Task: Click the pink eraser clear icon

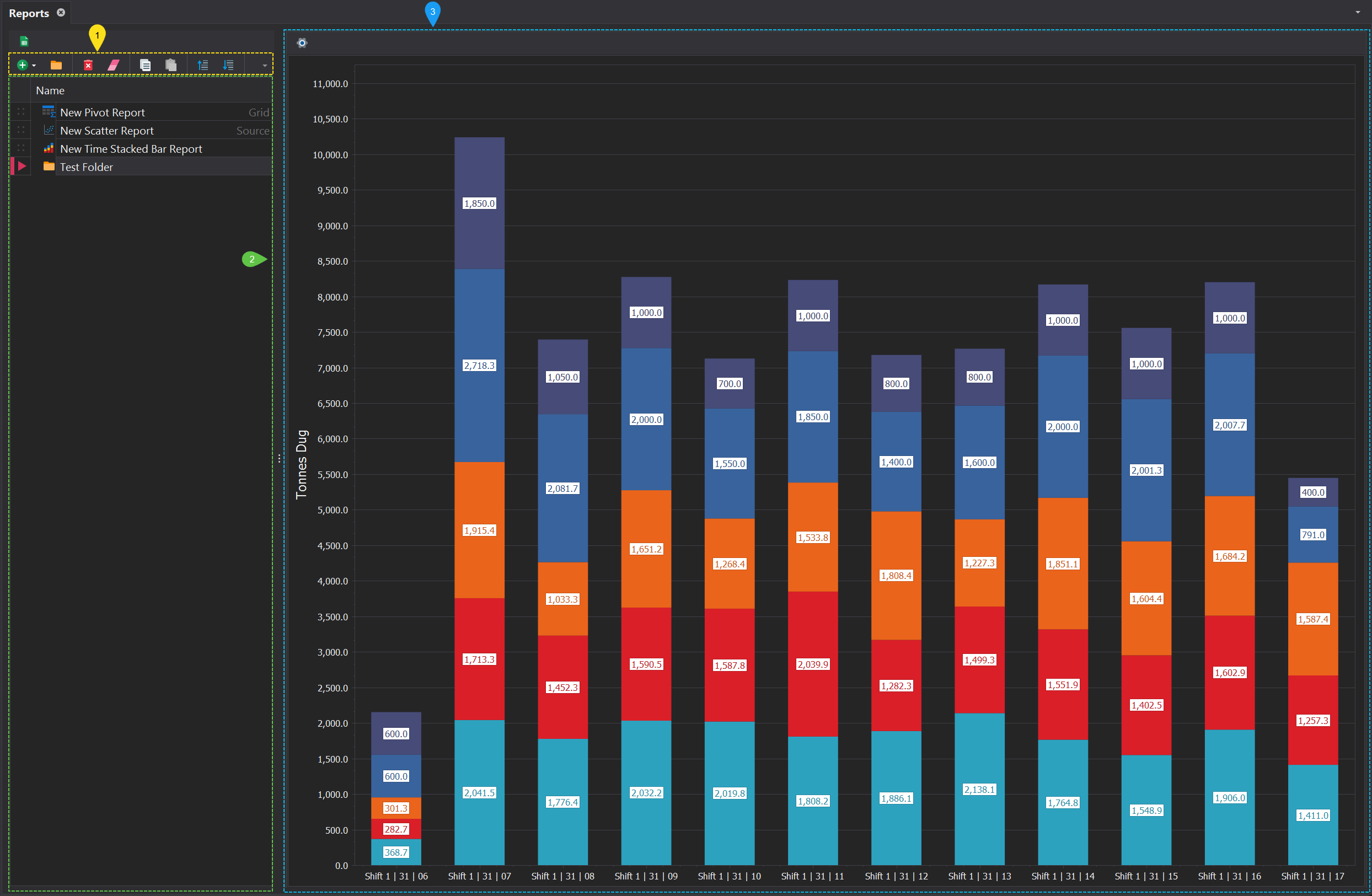Action: (114, 65)
